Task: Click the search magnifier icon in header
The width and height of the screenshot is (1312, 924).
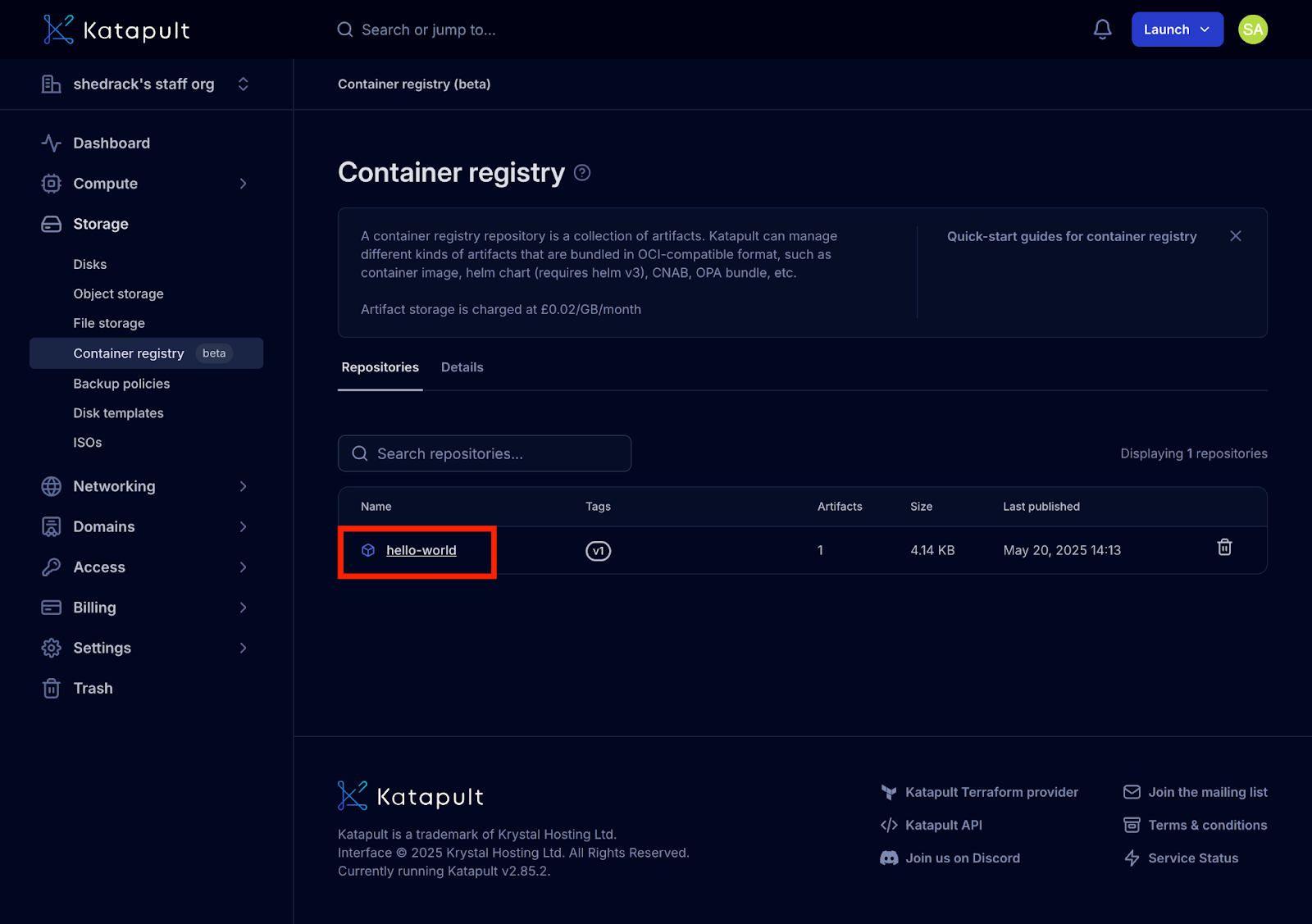Action: [345, 30]
